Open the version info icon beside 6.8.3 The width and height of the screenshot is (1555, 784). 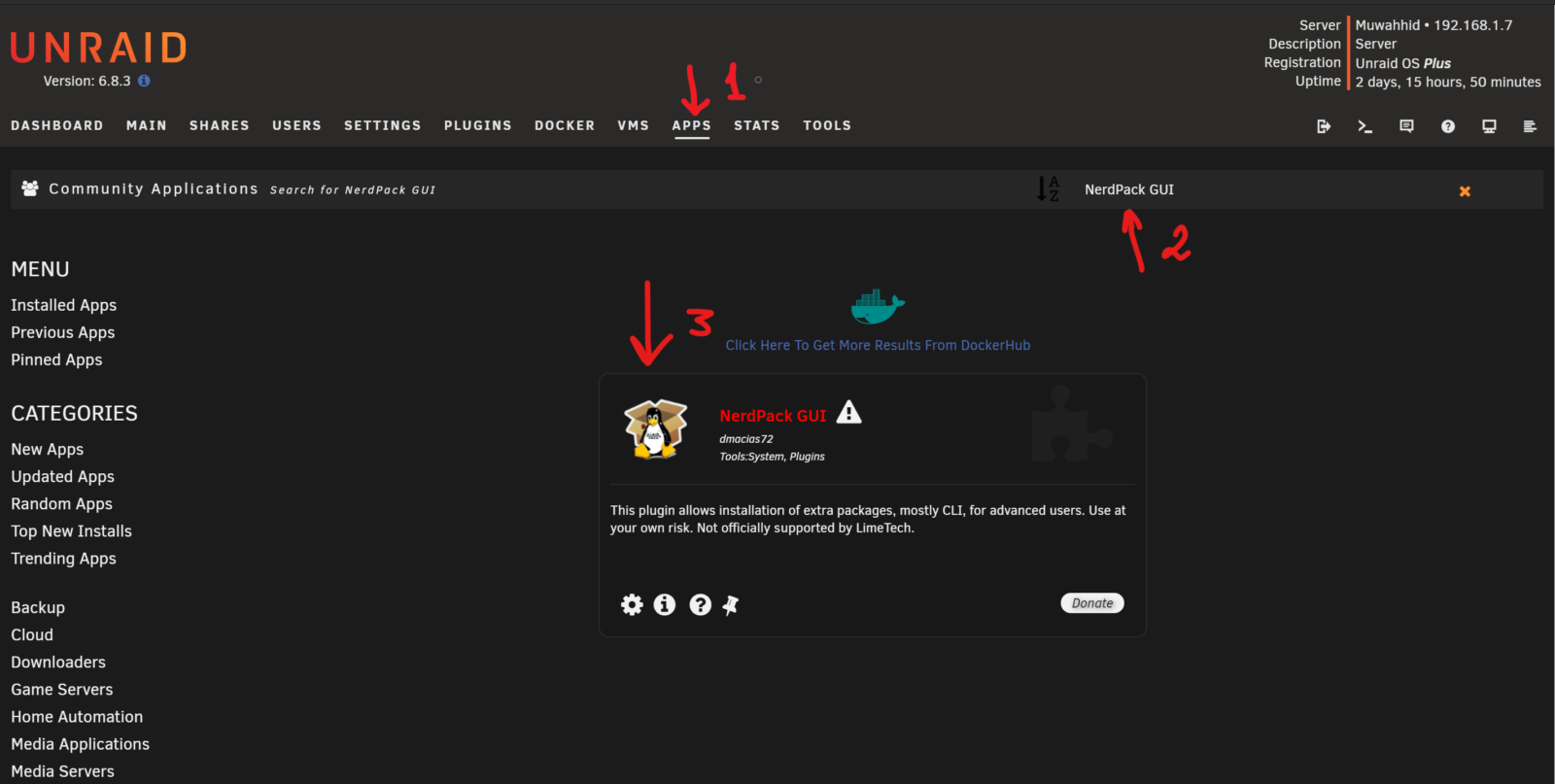click(144, 81)
